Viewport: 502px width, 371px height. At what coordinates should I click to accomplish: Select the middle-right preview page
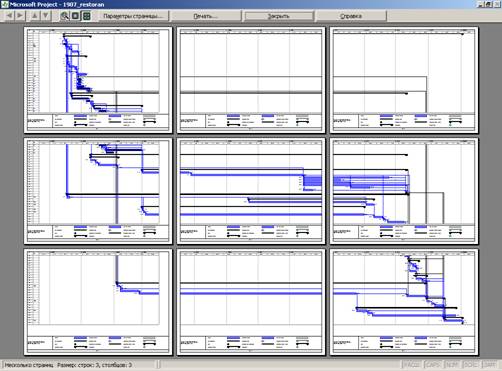[404, 191]
